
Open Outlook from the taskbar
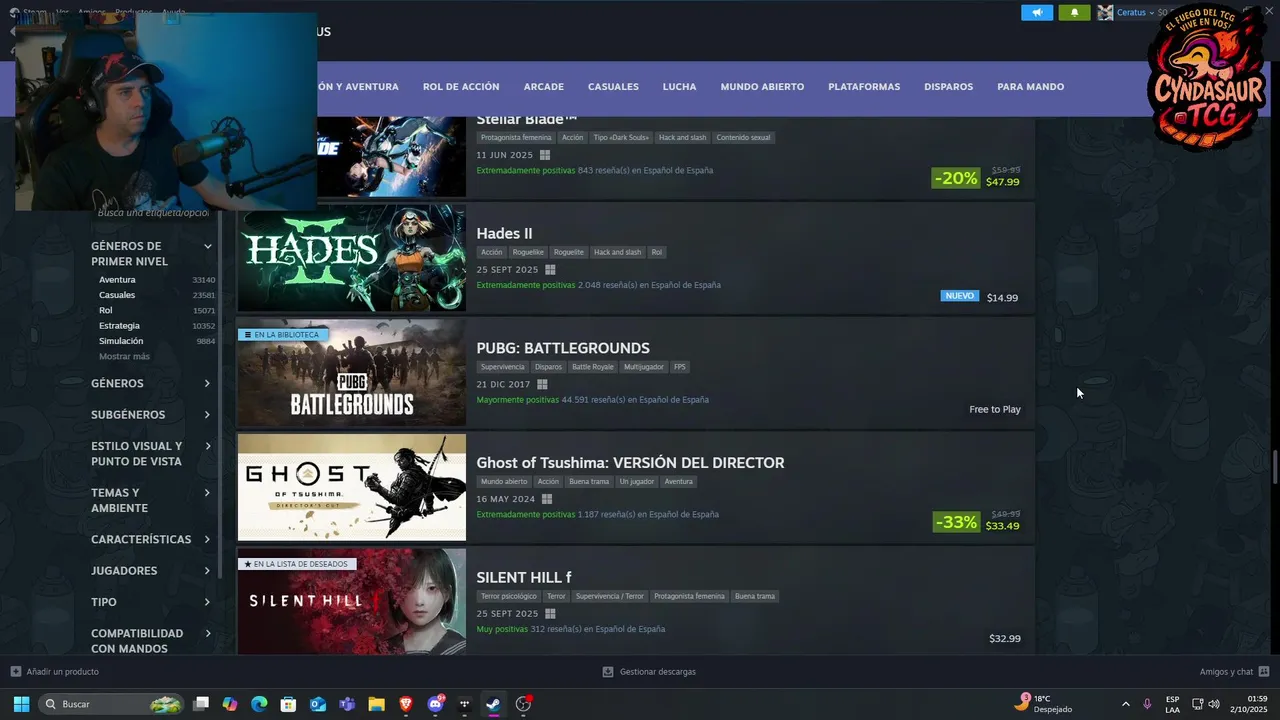(x=318, y=704)
